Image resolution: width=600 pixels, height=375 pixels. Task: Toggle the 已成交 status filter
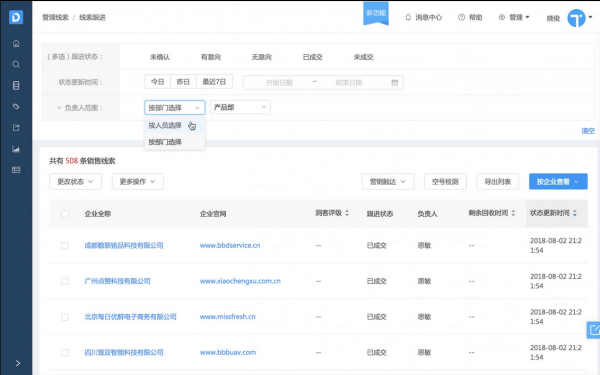(x=313, y=57)
